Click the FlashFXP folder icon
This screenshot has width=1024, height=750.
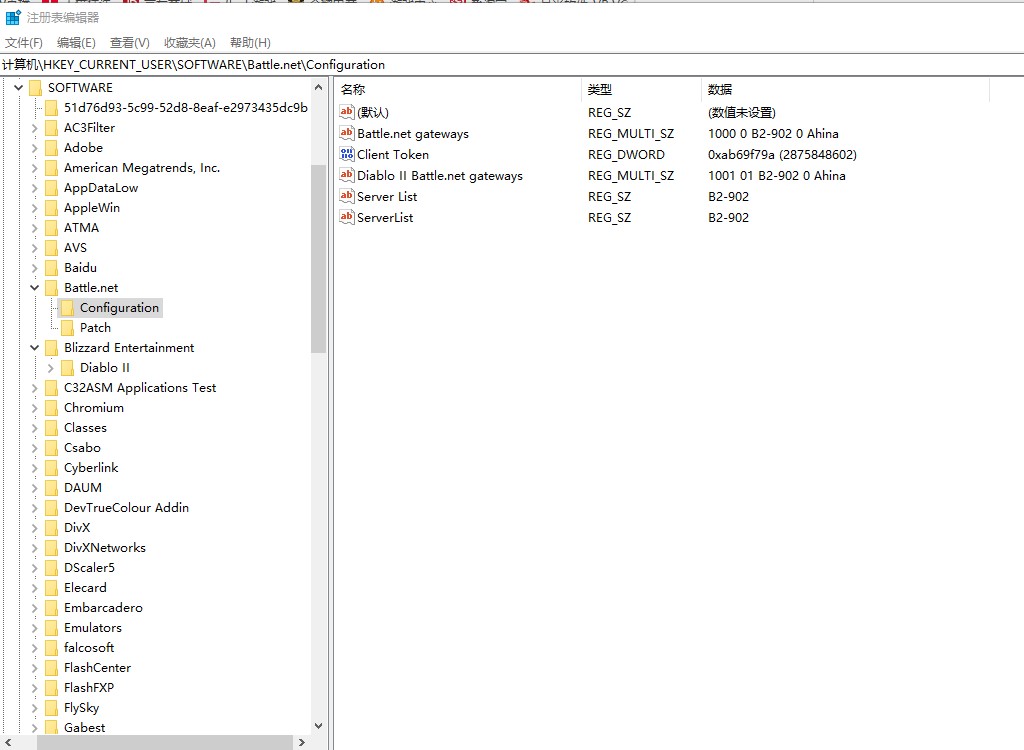coord(52,688)
